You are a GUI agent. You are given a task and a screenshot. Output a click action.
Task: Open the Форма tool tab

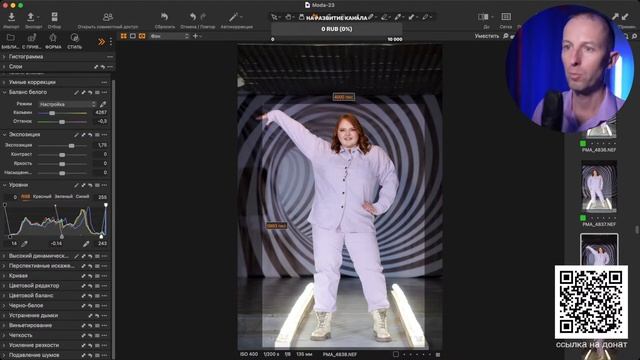click(53, 42)
